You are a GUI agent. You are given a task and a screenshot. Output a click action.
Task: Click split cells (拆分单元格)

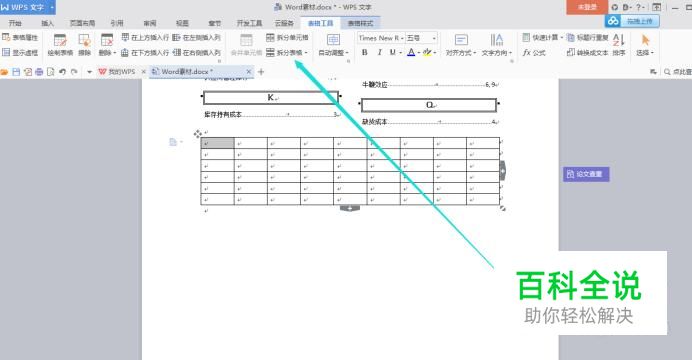point(287,38)
